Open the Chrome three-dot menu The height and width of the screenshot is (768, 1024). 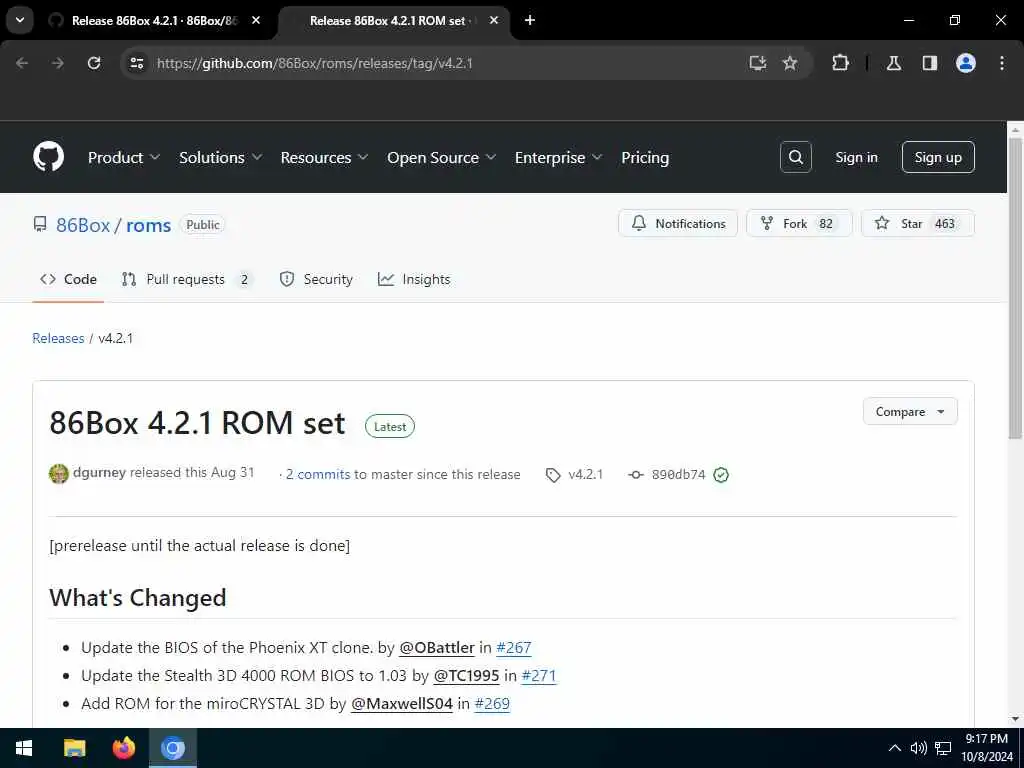(1002, 63)
